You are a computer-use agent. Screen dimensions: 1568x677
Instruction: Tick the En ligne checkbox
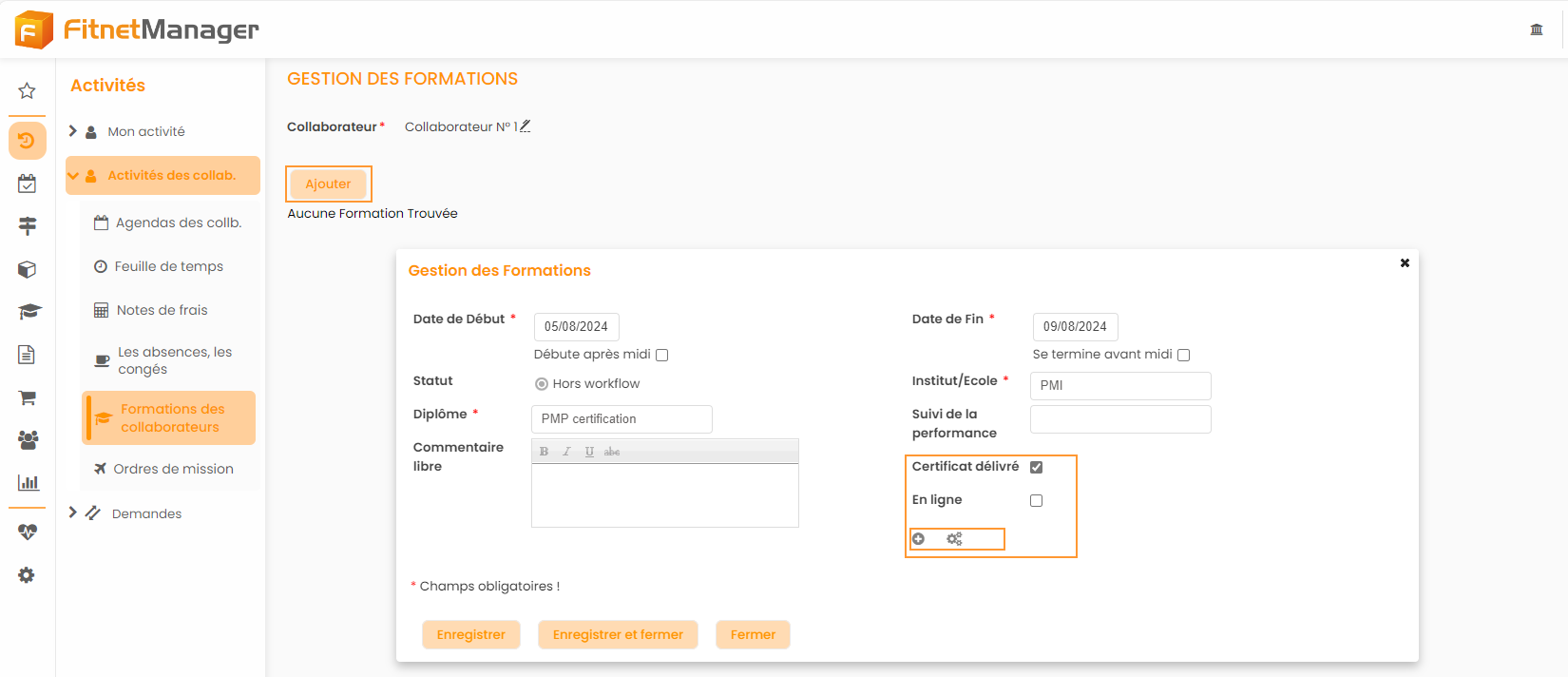(x=1036, y=500)
